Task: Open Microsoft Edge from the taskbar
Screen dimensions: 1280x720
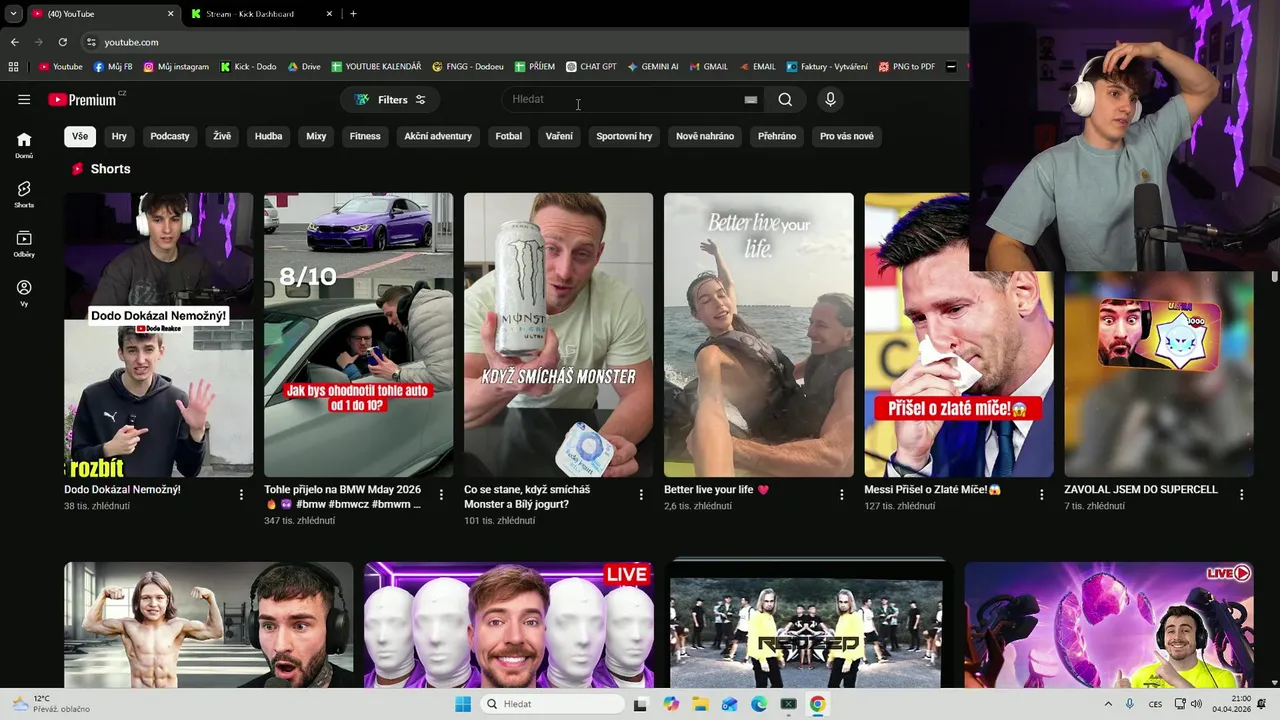Action: coord(759,704)
